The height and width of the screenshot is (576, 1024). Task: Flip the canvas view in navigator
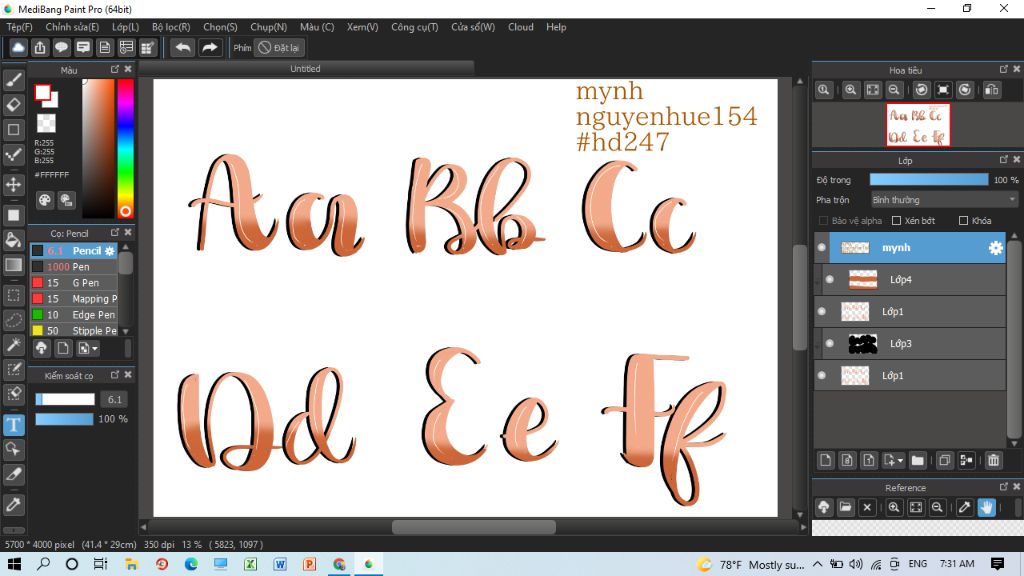991,90
